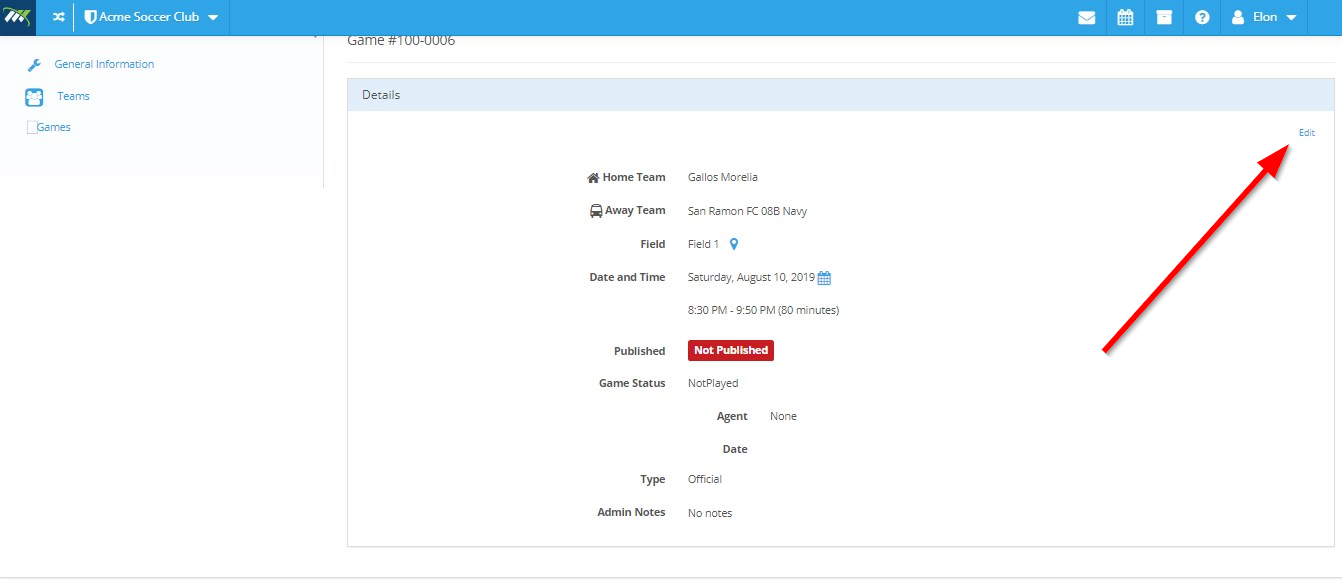Click the Official type value

(705, 479)
